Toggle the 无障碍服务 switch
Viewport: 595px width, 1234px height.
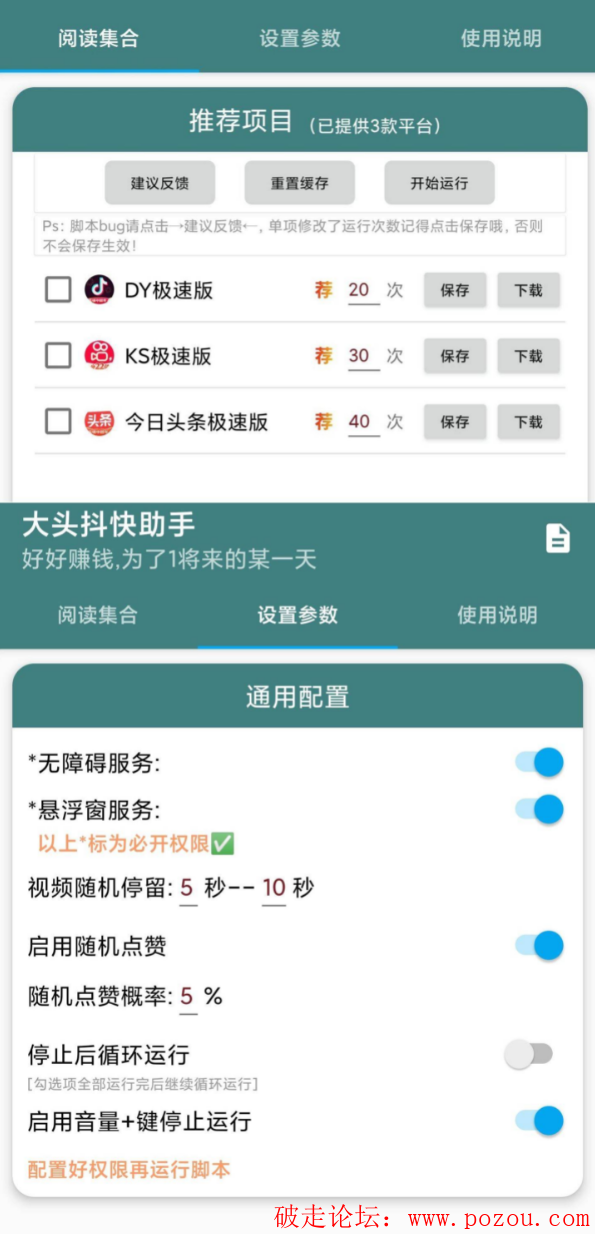[x=539, y=763]
